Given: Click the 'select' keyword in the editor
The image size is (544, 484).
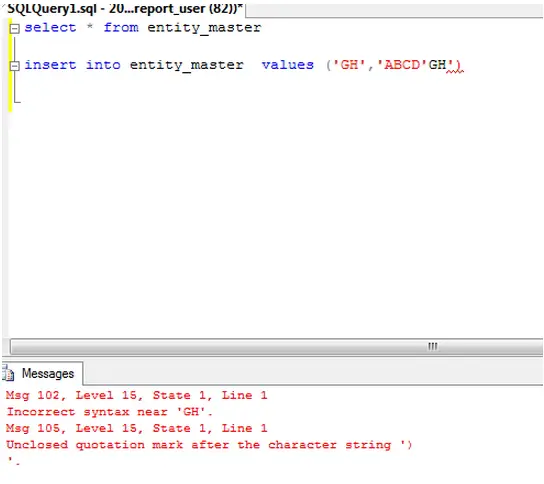Looking at the screenshot, I should coord(50,28).
